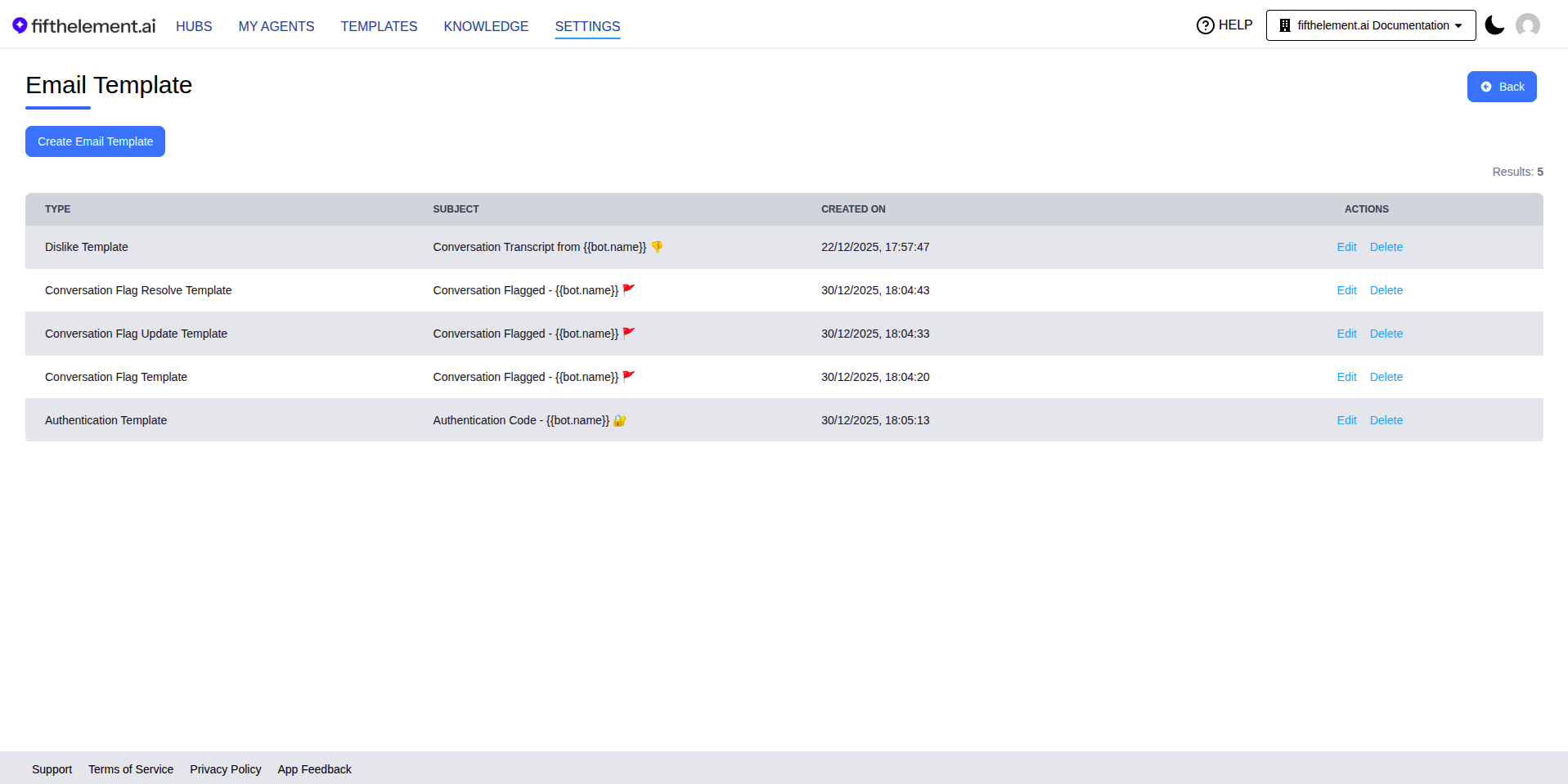Switch to Templates menu
Screen dimensions: 1568x784
pos(379,26)
